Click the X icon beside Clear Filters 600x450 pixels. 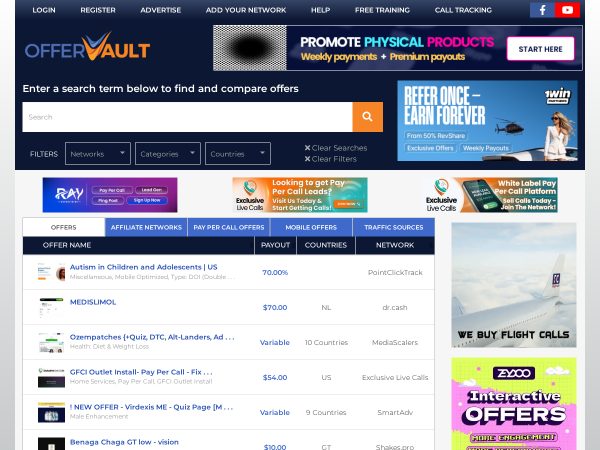[307, 159]
